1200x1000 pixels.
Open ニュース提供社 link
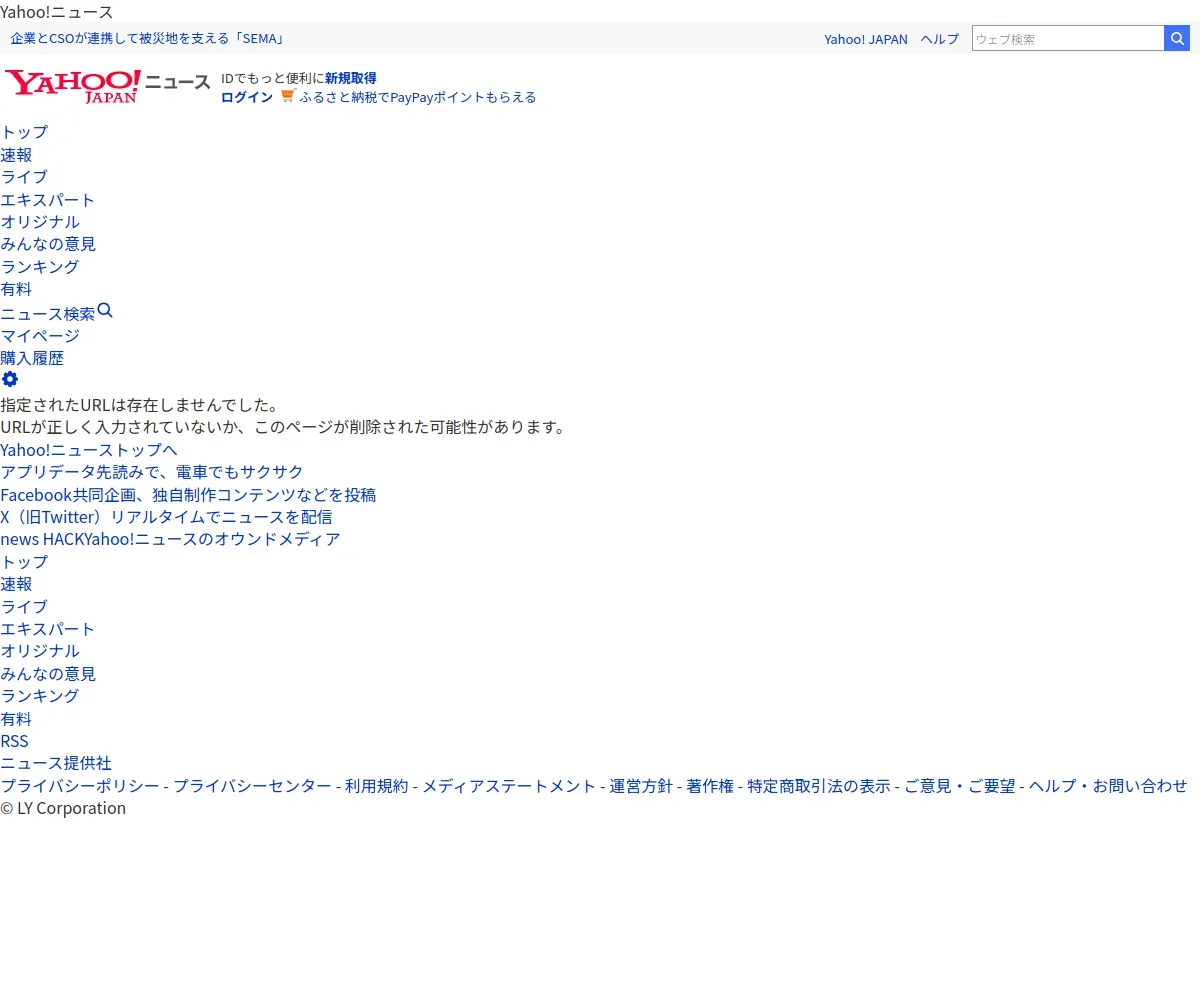(x=56, y=764)
